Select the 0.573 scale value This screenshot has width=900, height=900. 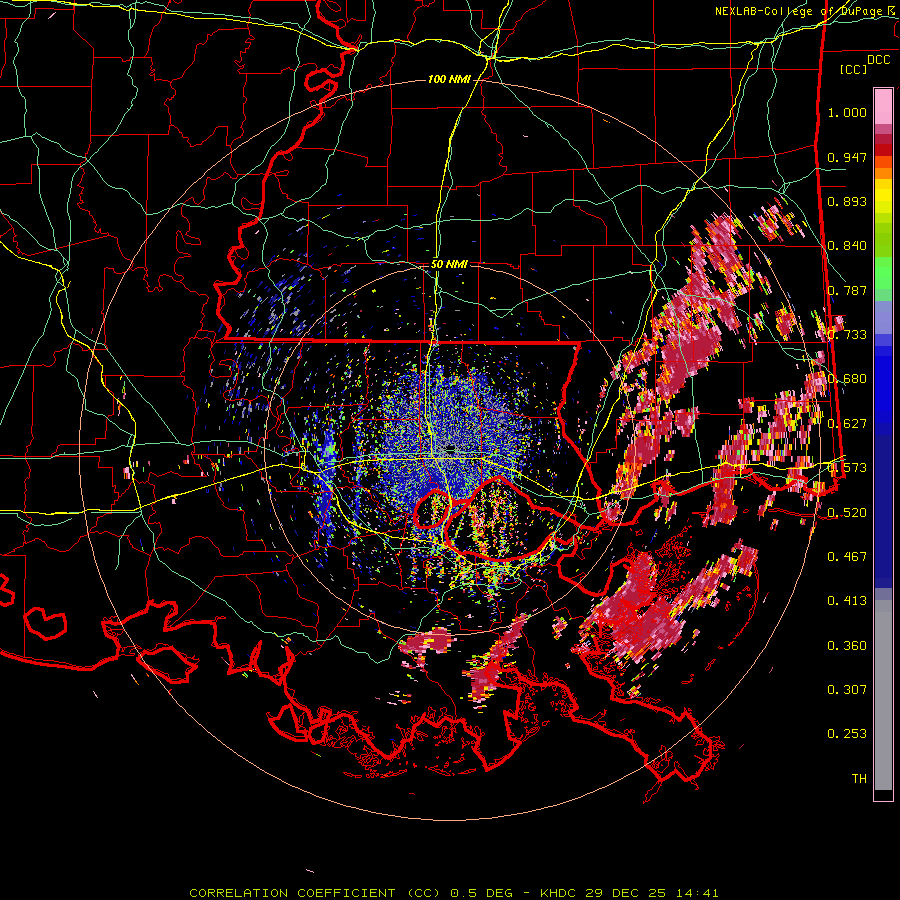coord(847,468)
